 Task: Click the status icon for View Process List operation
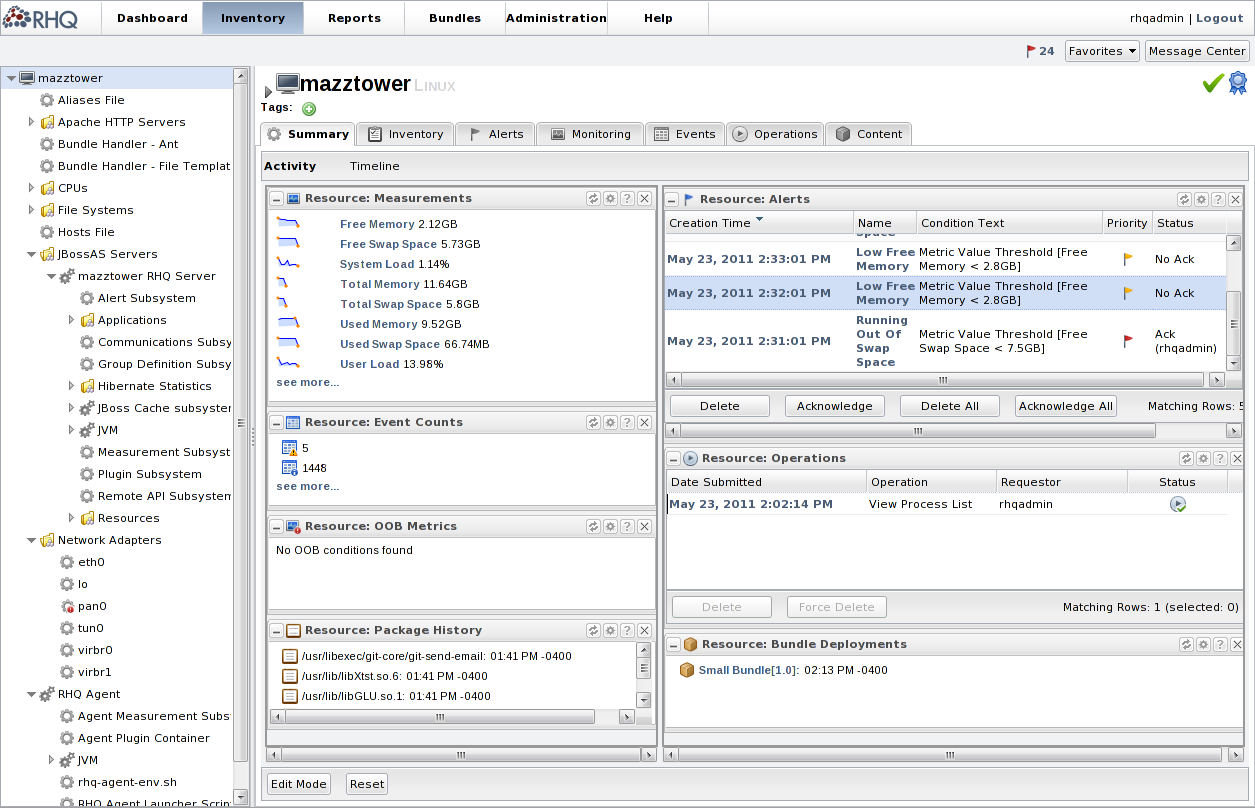tap(1178, 505)
